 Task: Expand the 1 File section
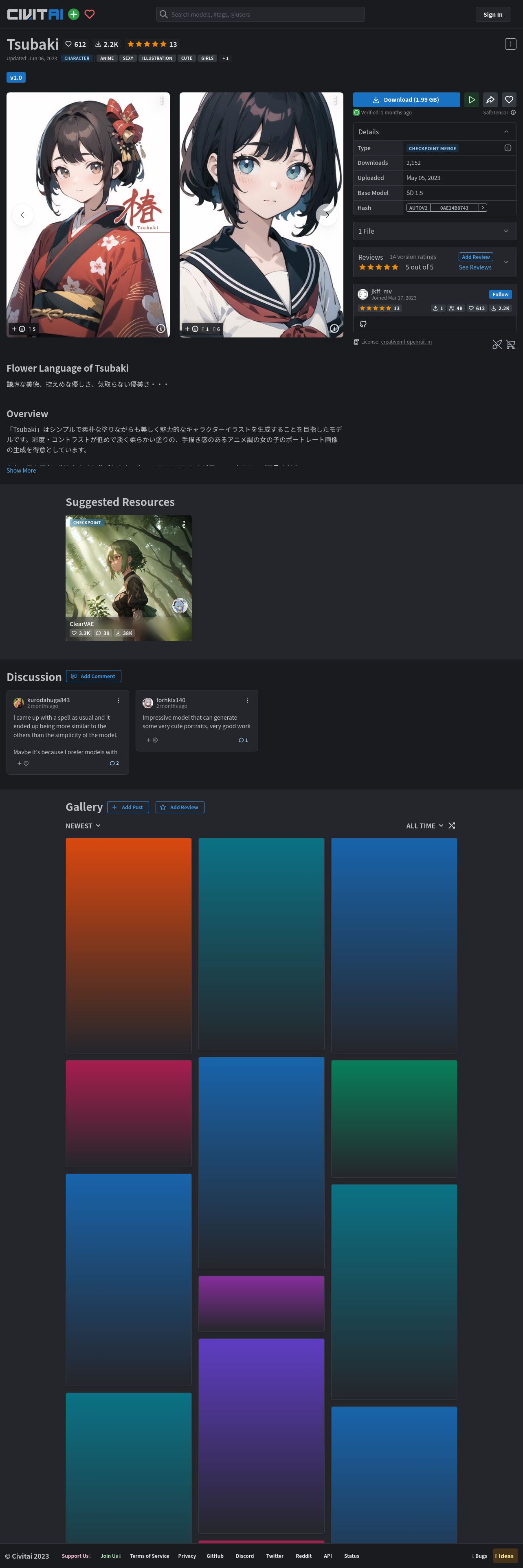click(x=434, y=231)
